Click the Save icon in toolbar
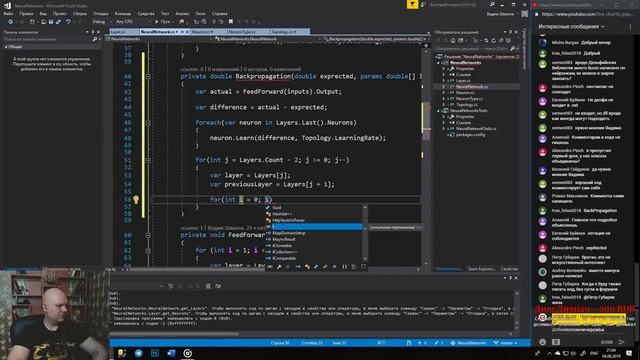This screenshot has height=360, width=640. pos(51,22)
